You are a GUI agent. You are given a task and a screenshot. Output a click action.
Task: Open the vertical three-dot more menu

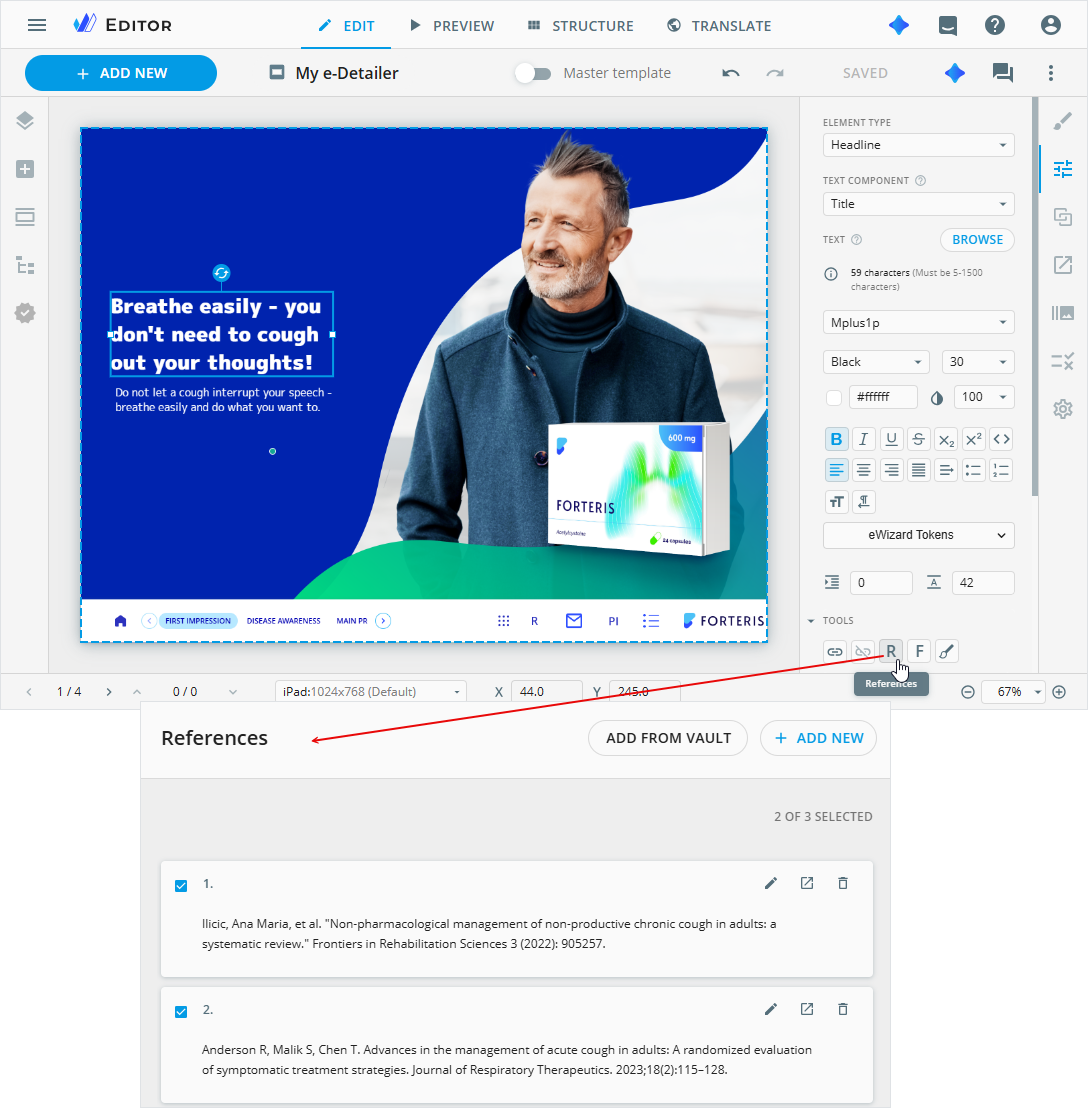click(1051, 73)
